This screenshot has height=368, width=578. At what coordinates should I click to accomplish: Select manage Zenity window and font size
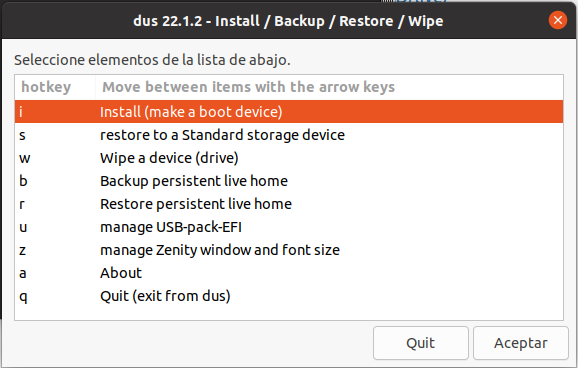pyautogui.click(x=289, y=250)
